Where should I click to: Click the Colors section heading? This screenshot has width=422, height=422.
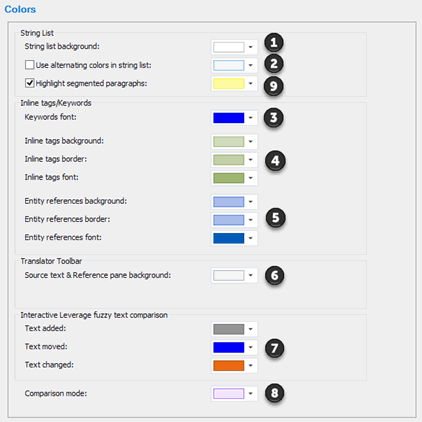tap(20, 9)
